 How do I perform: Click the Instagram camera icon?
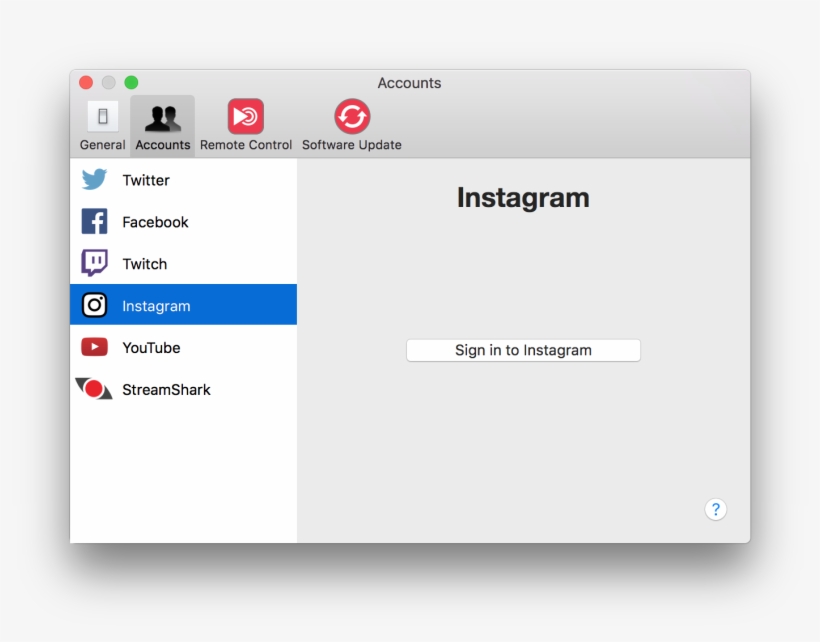93,304
